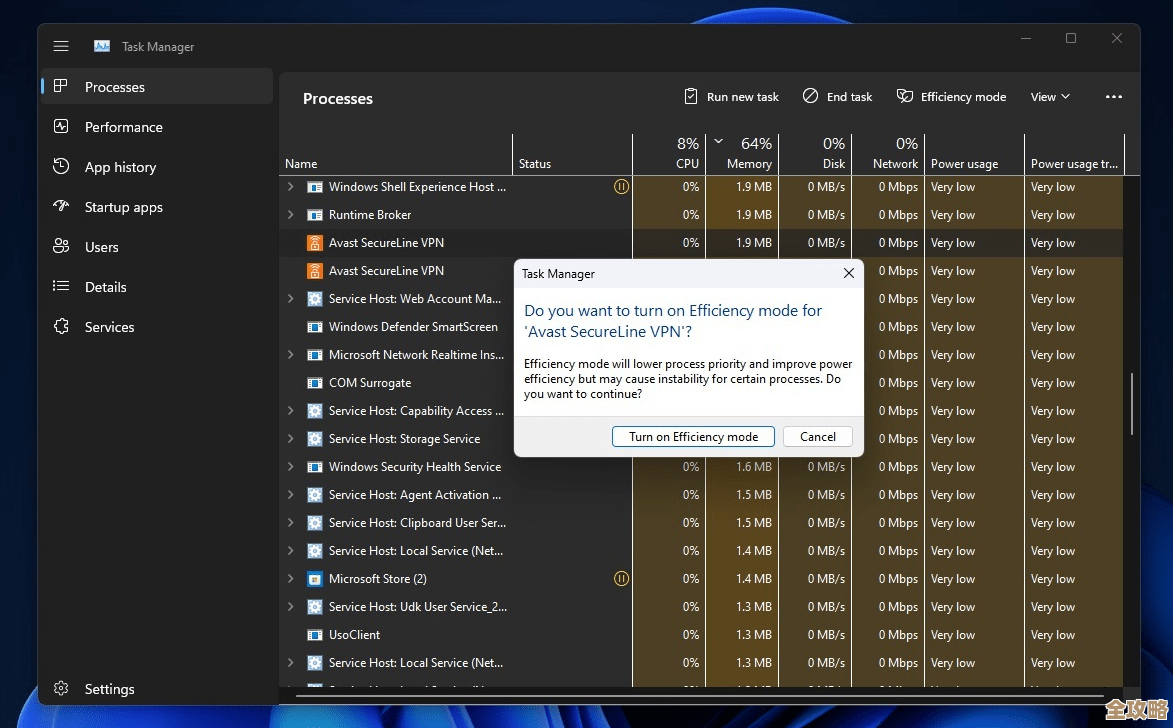The height and width of the screenshot is (728, 1173).
Task: Expand the Runtime Broker process row
Action: [291, 215]
